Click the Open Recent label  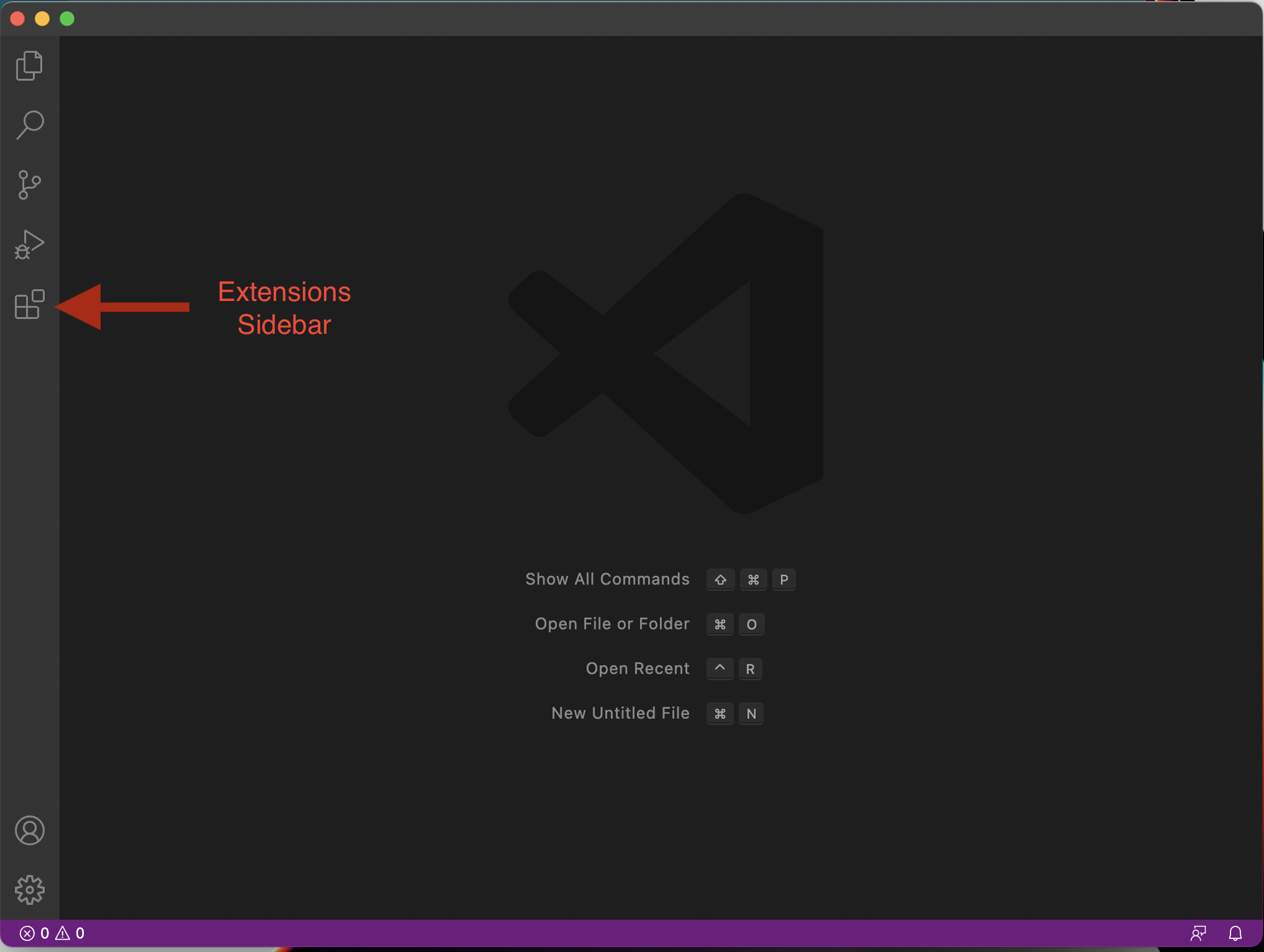point(638,668)
